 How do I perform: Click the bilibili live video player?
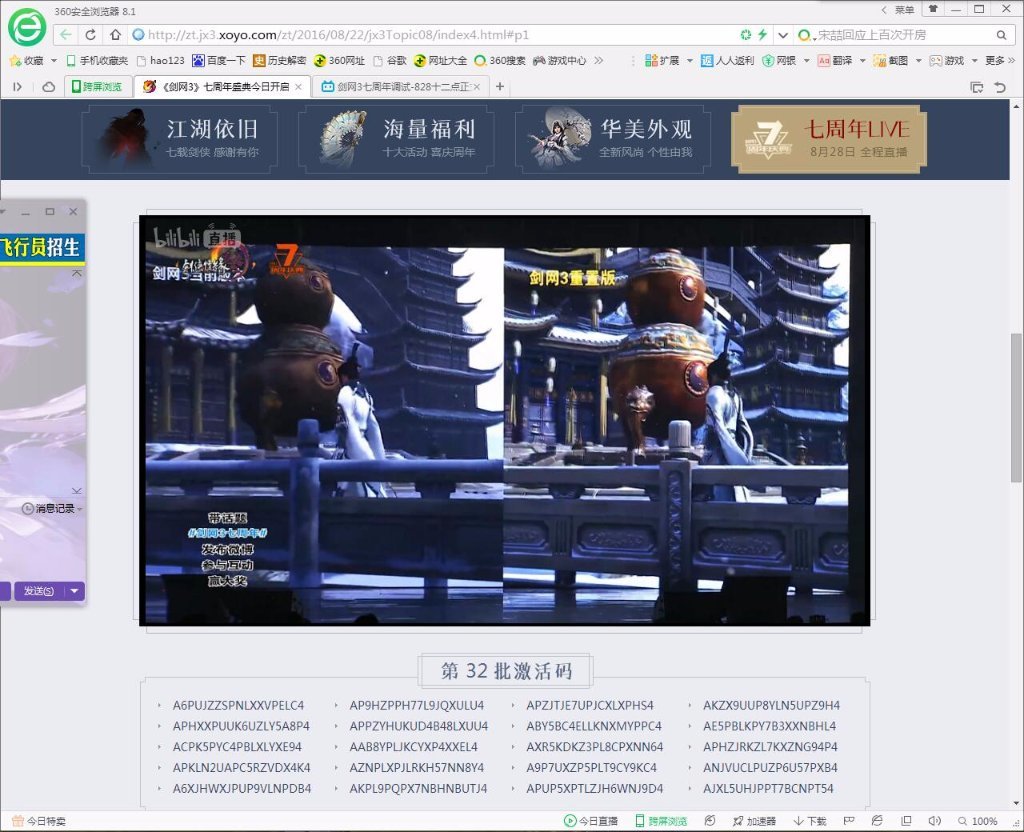pyautogui.click(x=504, y=421)
